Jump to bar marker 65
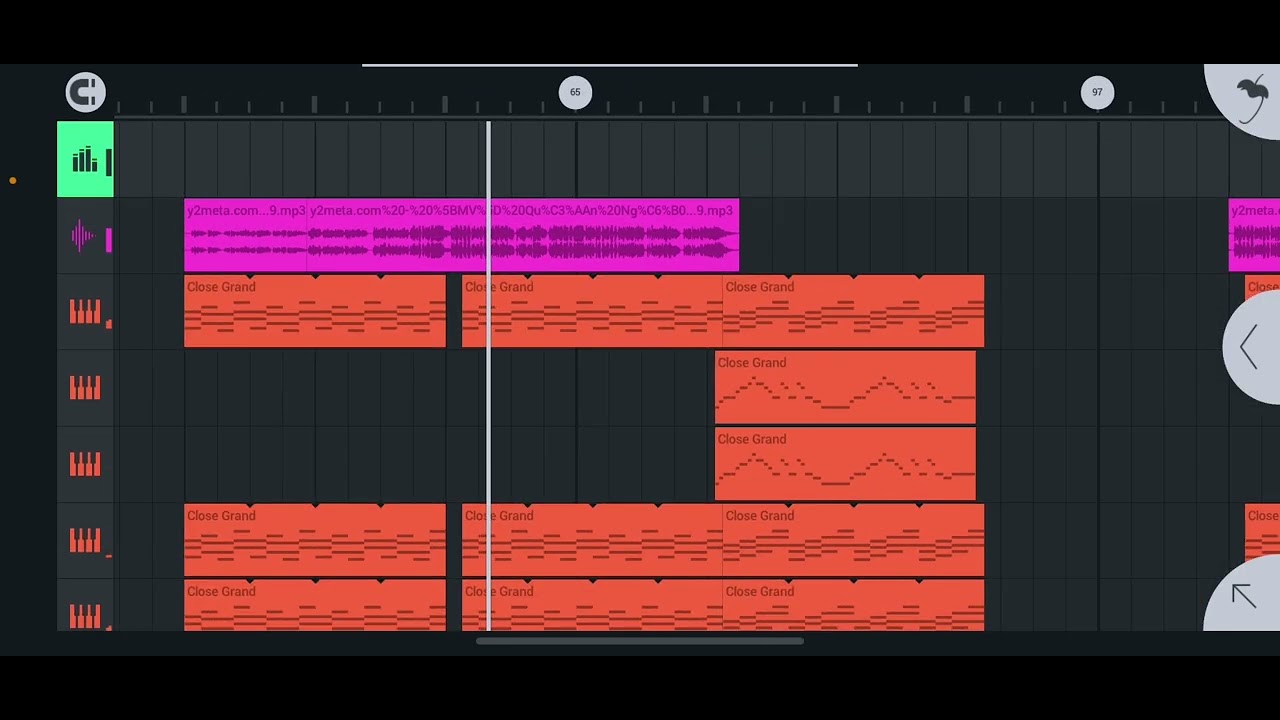1280x720 pixels. 575,92
